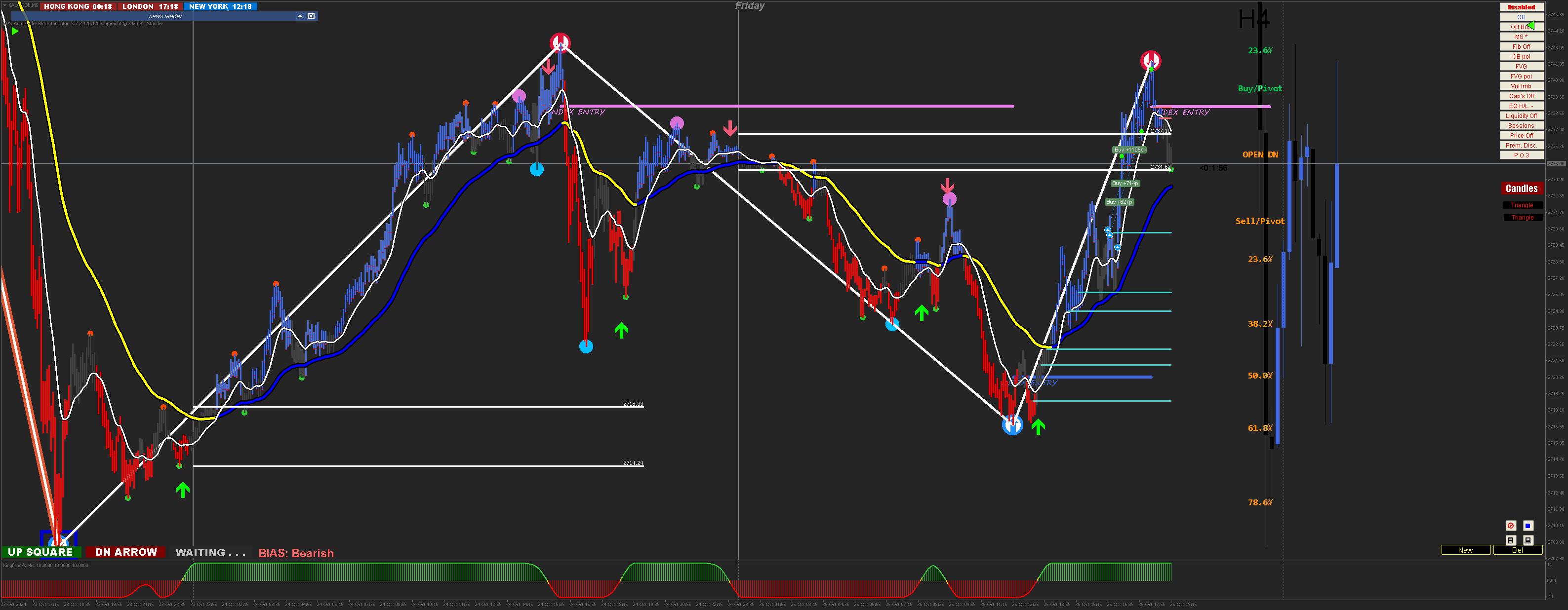Screen dimensions: 1568x610
Task: Click the list panel icon button
Action: 1511,540
